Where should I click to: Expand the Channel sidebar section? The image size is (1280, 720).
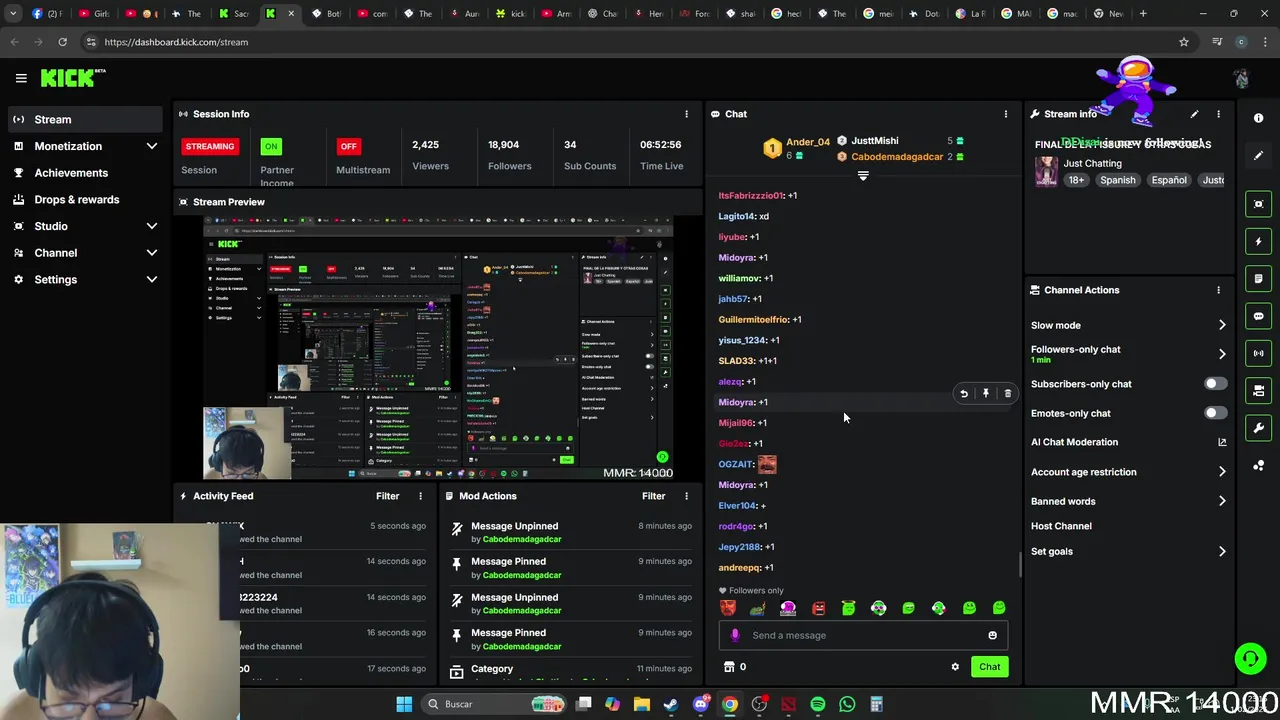pos(152,253)
